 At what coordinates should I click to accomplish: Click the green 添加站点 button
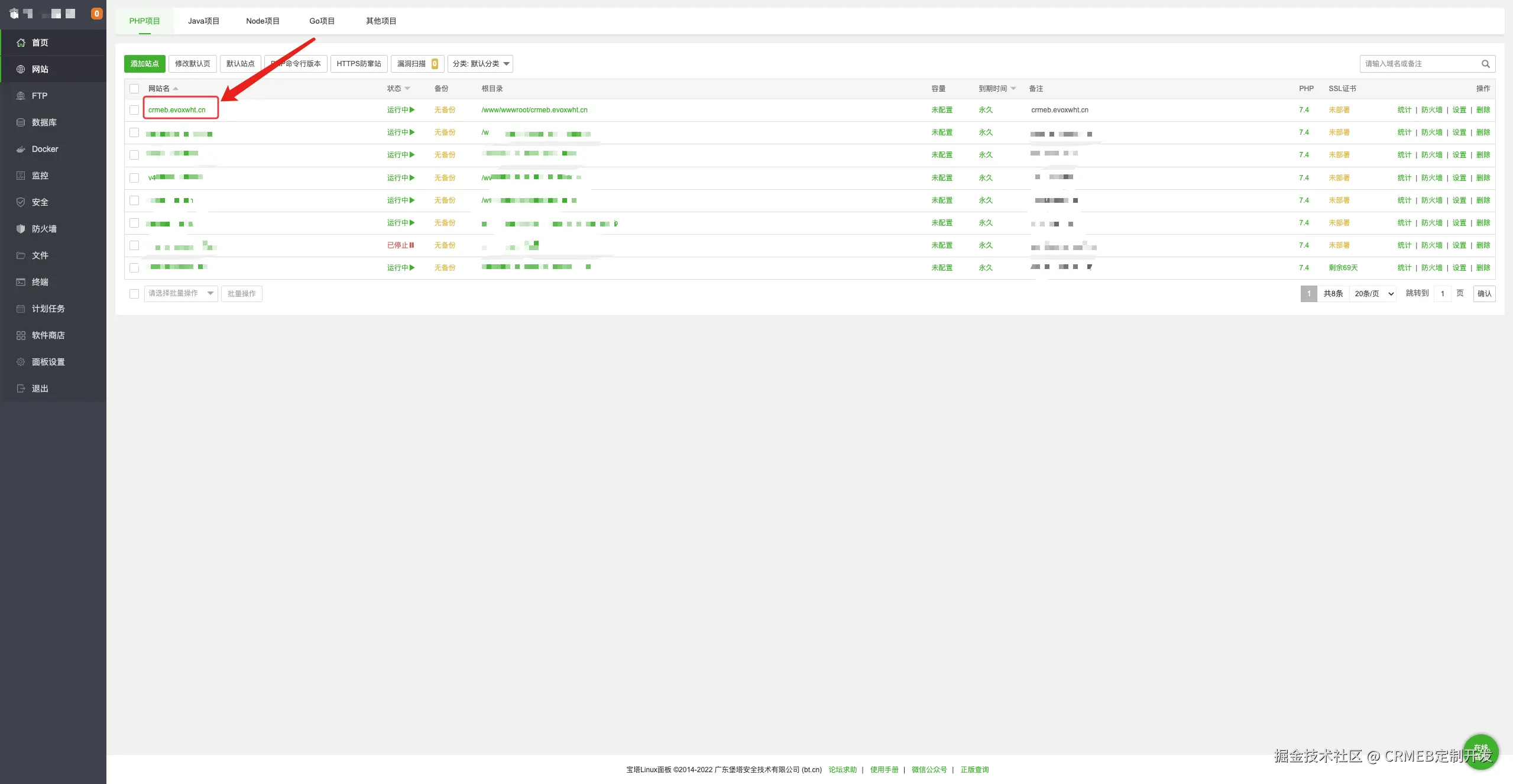click(144, 64)
